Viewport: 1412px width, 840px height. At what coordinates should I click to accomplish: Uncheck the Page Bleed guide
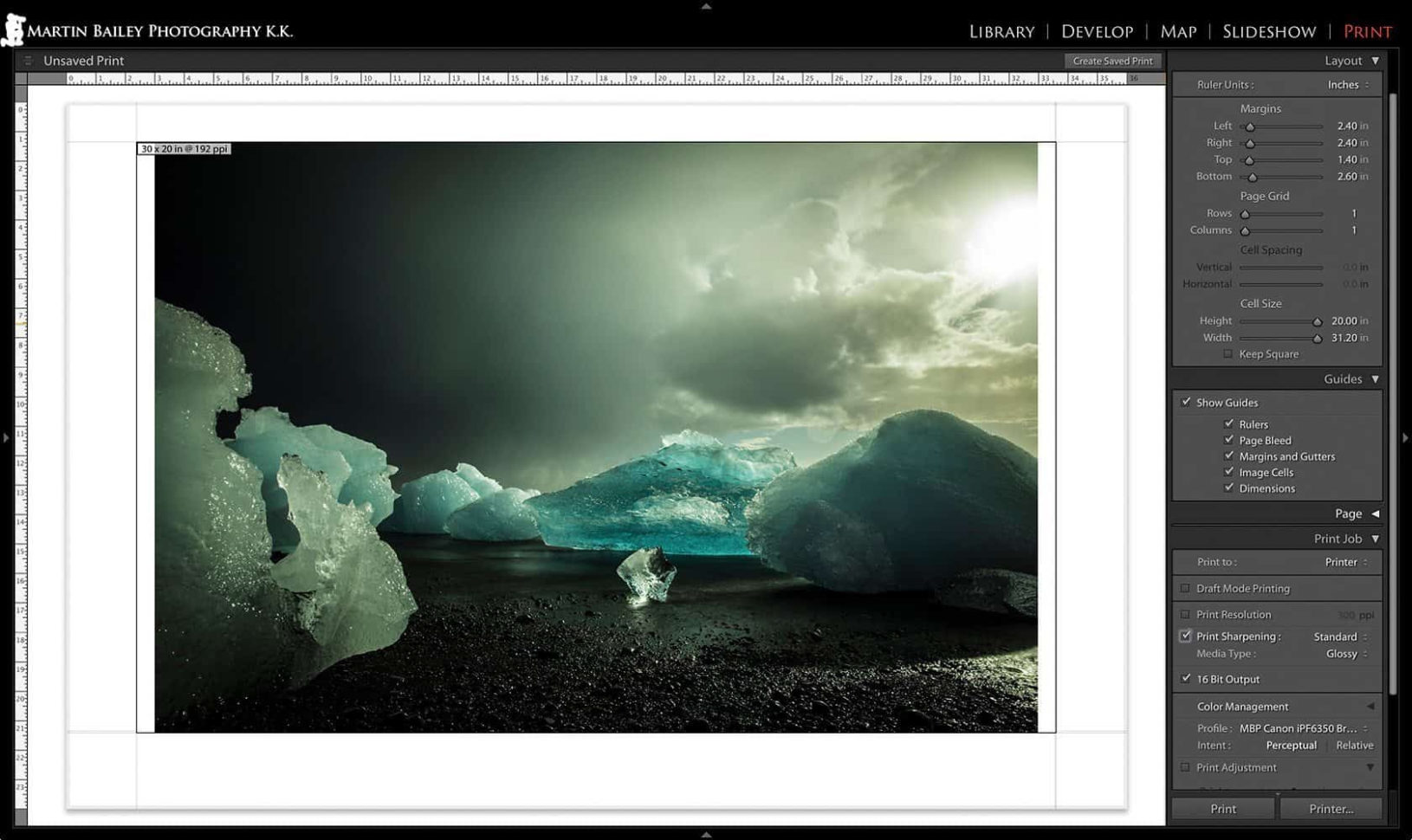click(x=1228, y=440)
